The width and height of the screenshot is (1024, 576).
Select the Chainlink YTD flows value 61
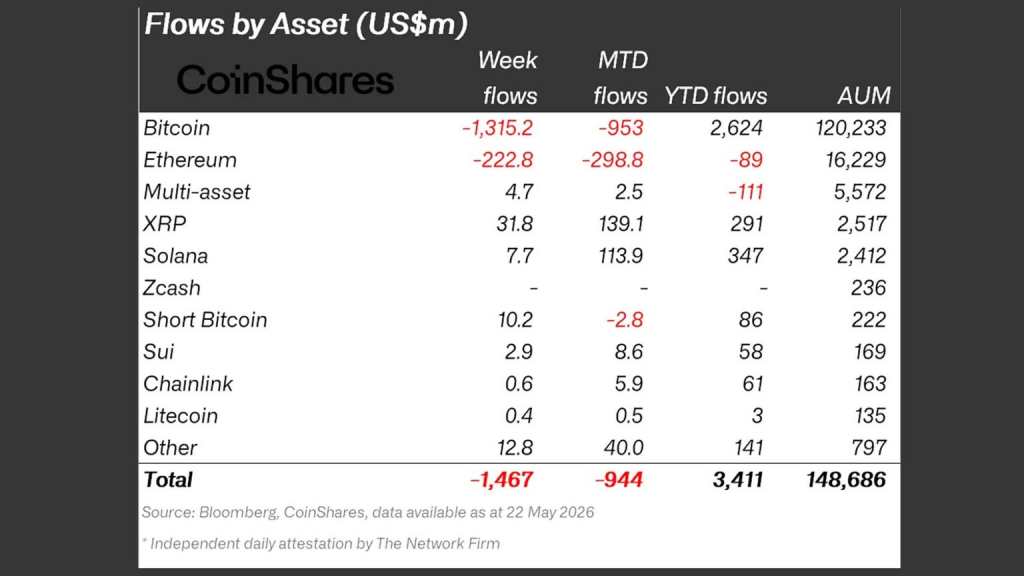(752, 384)
